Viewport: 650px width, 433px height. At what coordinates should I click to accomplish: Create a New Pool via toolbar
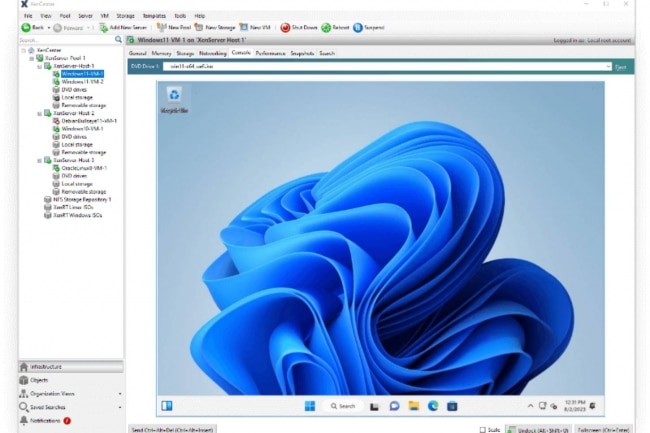point(174,27)
